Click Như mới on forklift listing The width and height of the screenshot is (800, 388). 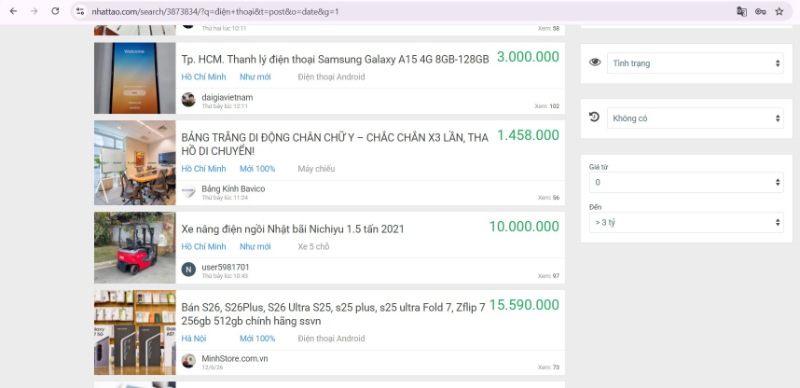pyautogui.click(x=255, y=247)
